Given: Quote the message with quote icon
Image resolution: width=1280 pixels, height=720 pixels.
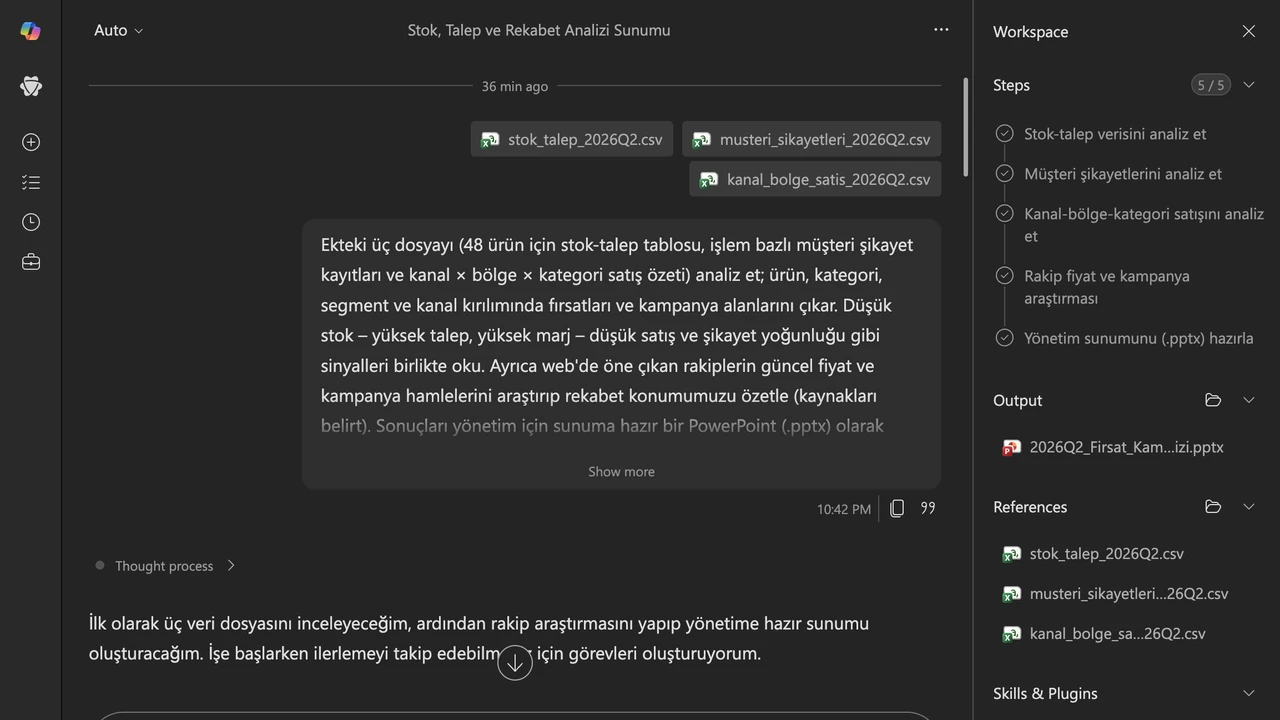Looking at the screenshot, I should (x=928, y=508).
